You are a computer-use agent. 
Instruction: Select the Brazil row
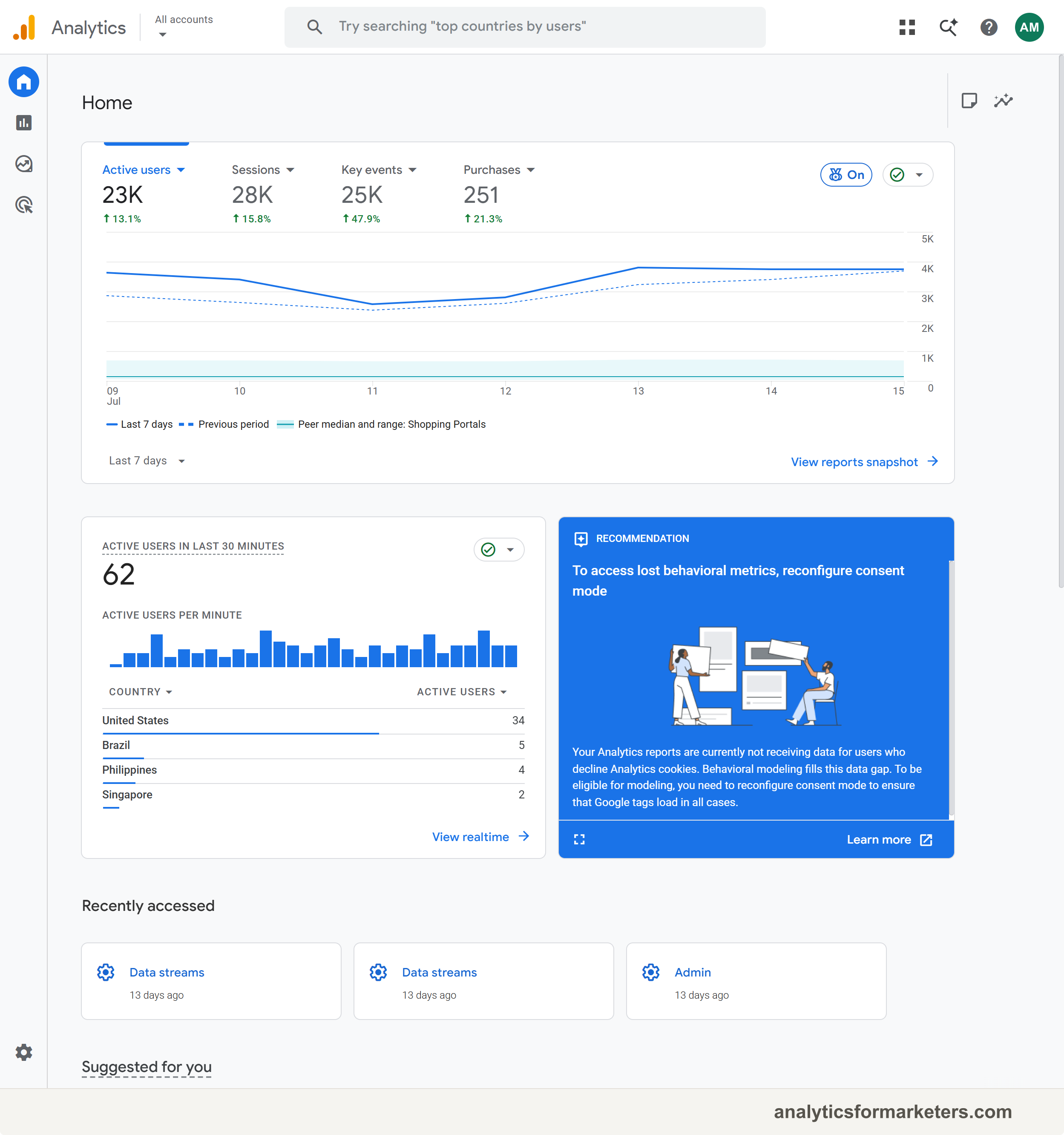pyautogui.click(x=313, y=746)
